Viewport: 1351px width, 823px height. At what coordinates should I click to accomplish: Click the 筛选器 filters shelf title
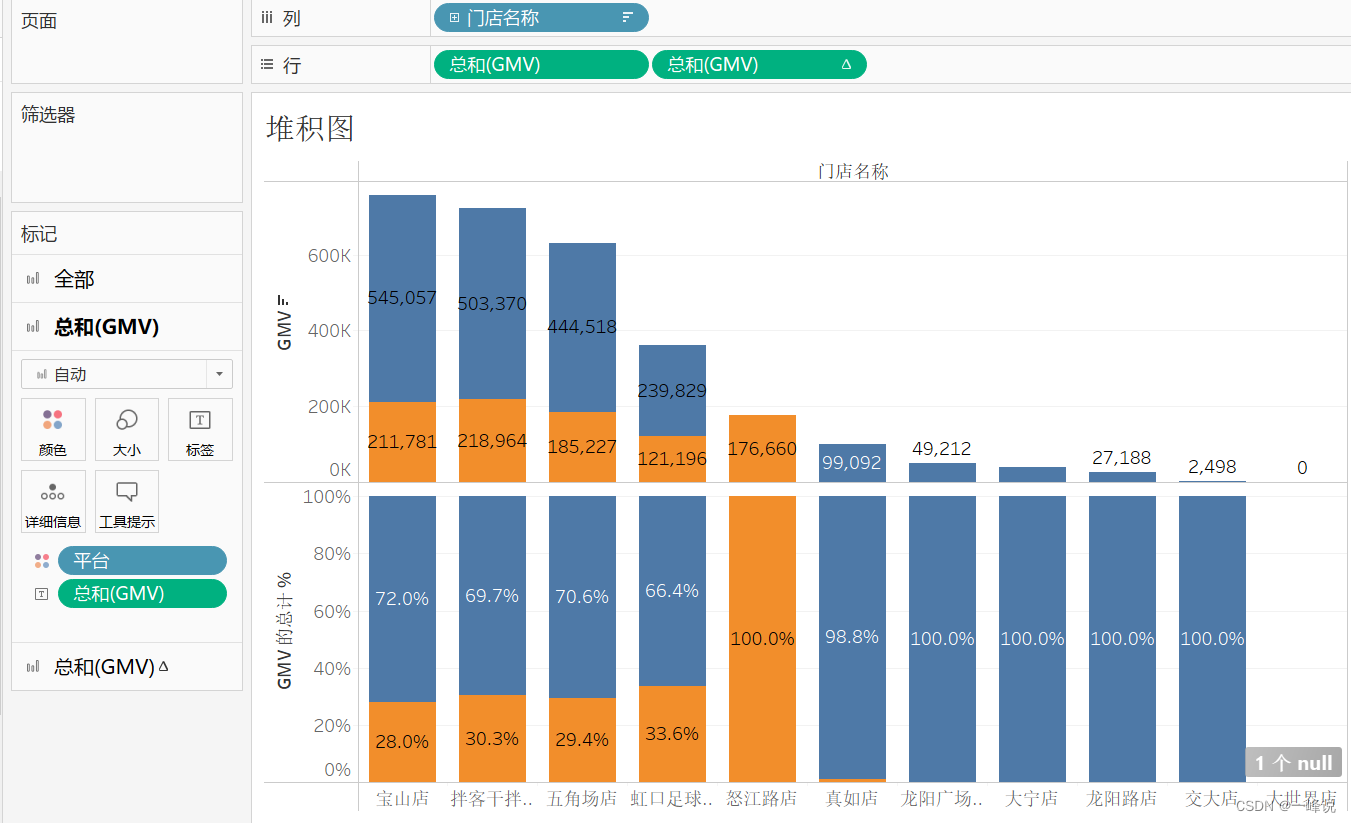point(48,115)
